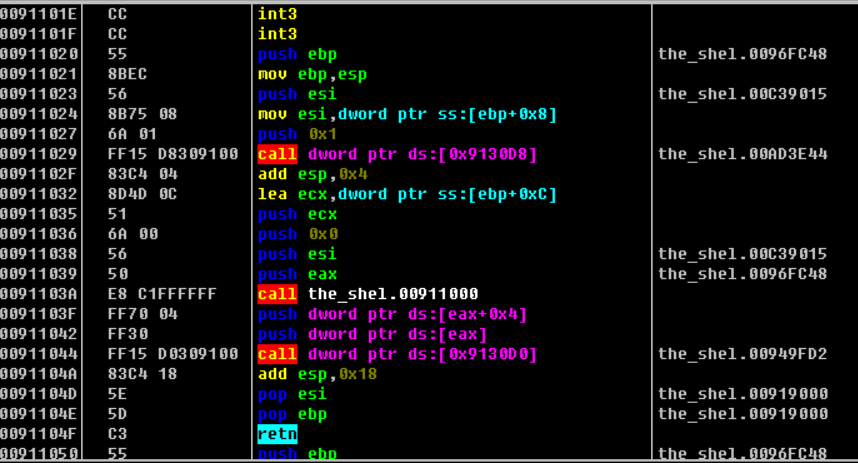Click call dword ptr ds:[0x9130D8]
This screenshot has width=858, height=463.
coord(397,154)
